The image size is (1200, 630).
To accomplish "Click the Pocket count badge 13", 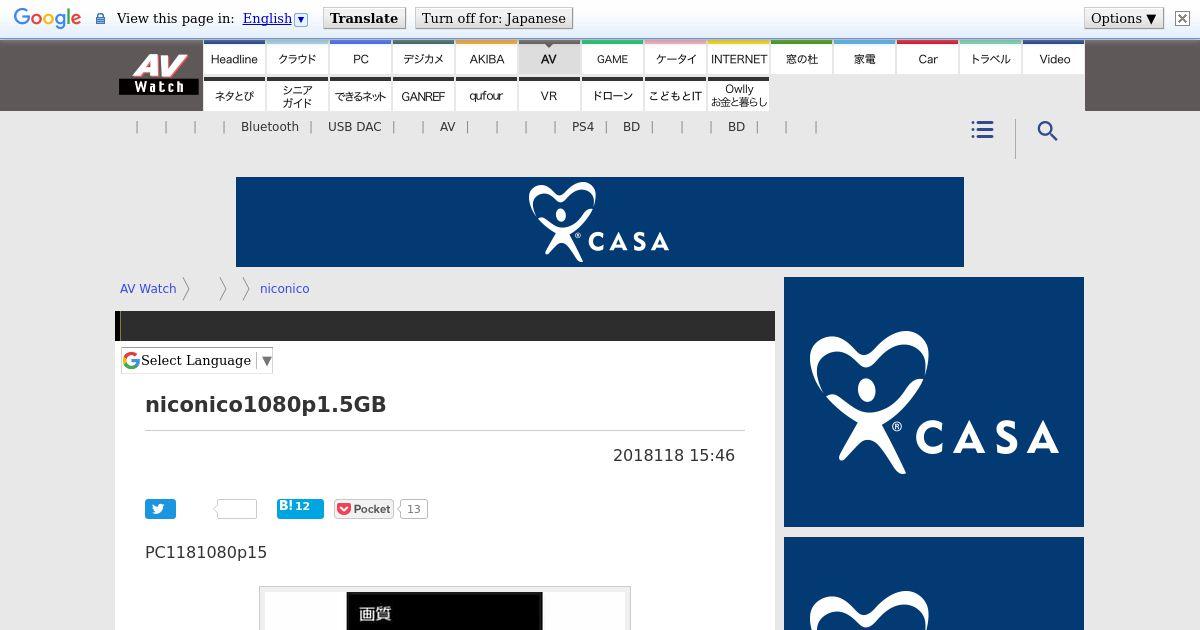I will 413,509.
